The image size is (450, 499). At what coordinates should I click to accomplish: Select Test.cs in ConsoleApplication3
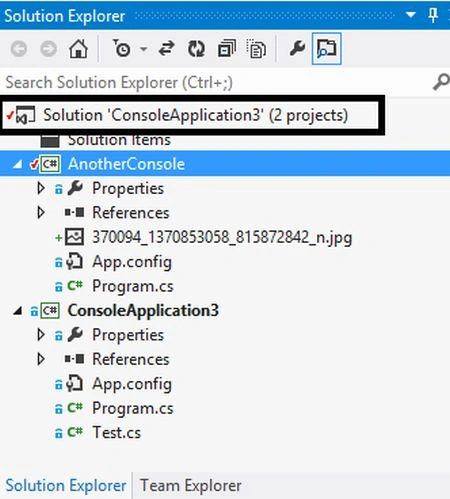coord(116,433)
